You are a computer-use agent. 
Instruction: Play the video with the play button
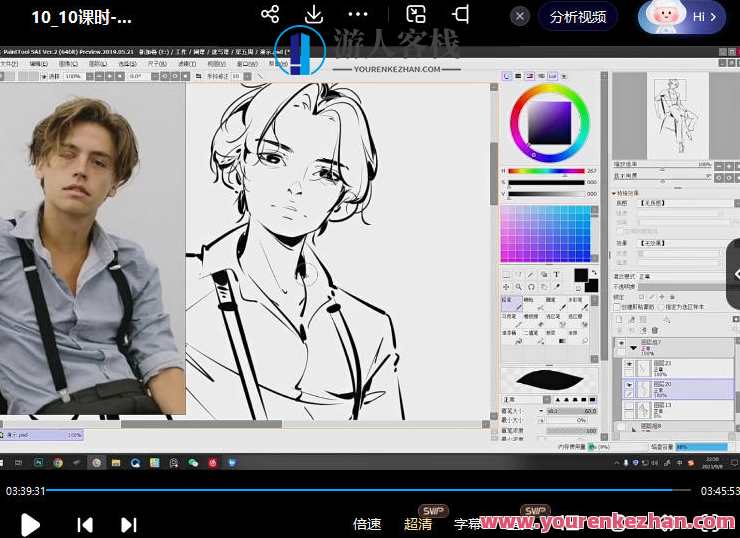30,524
